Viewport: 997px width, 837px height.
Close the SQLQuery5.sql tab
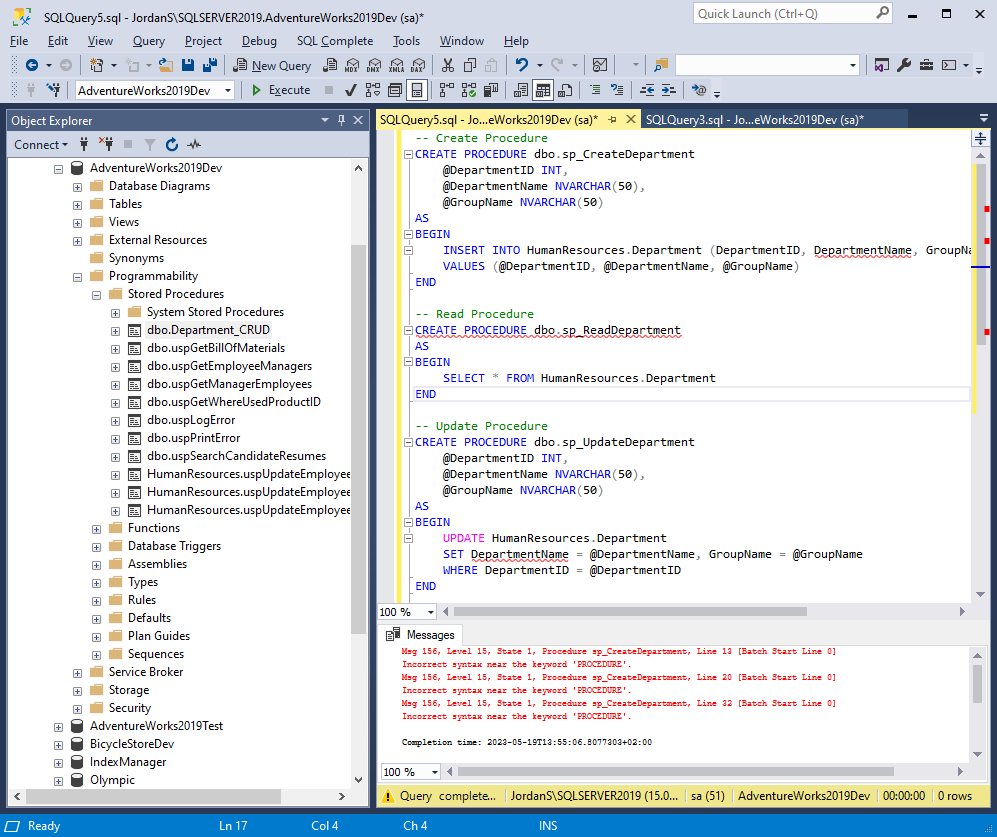click(x=631, y=119)
